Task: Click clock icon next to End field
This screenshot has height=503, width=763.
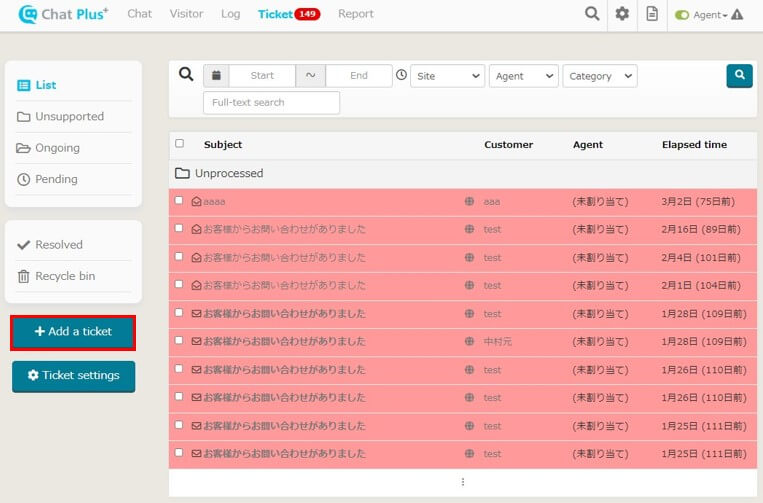Action: point(401,75)
